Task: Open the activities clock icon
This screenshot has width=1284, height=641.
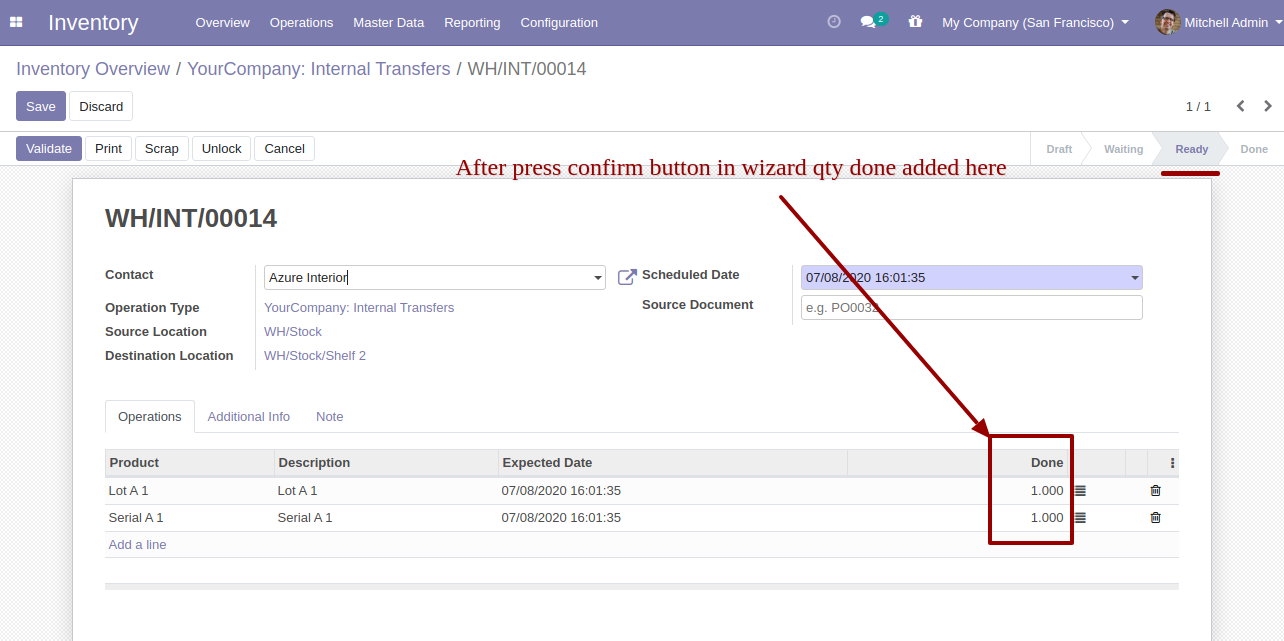Action: pos(834,22)
